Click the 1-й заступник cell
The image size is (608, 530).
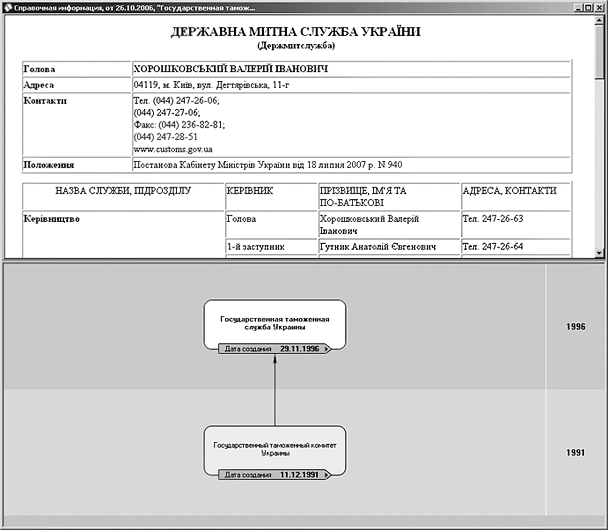point(271,247)
